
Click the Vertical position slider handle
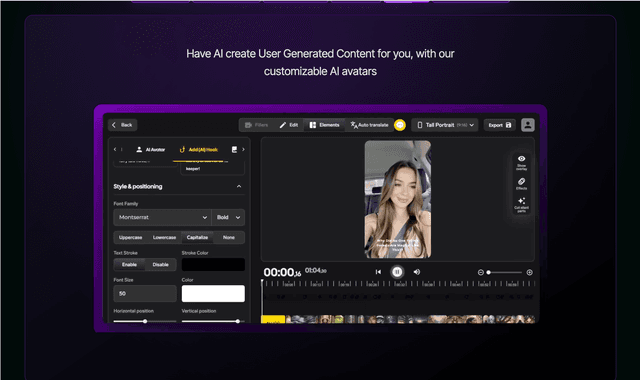tap(238, 321)
